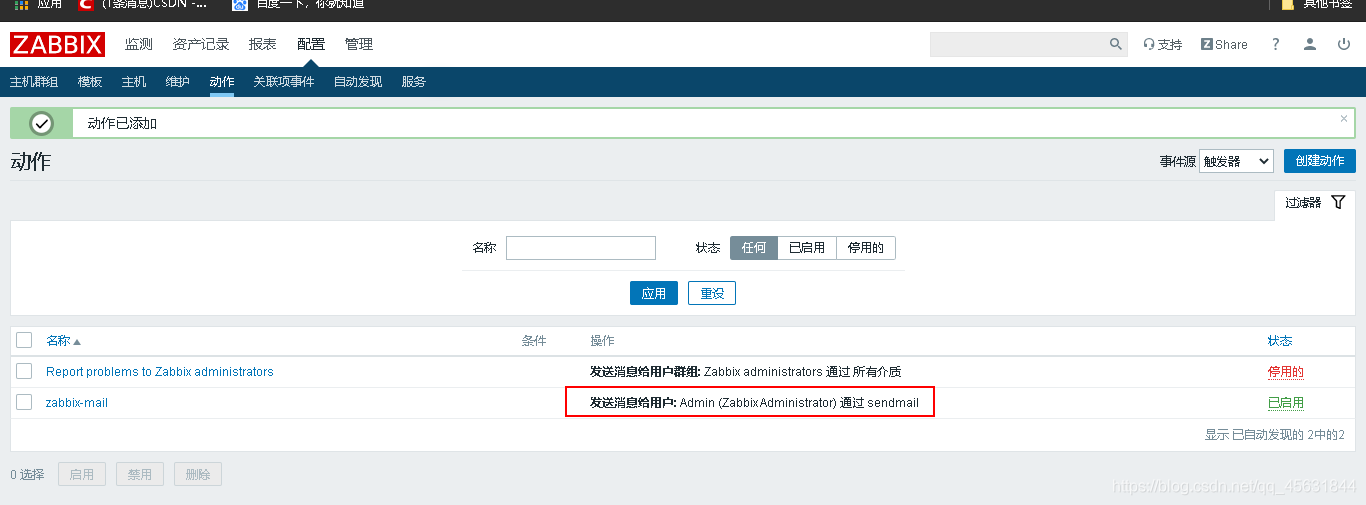
Task: Click the Share button
Action: tap(1224, 44)
